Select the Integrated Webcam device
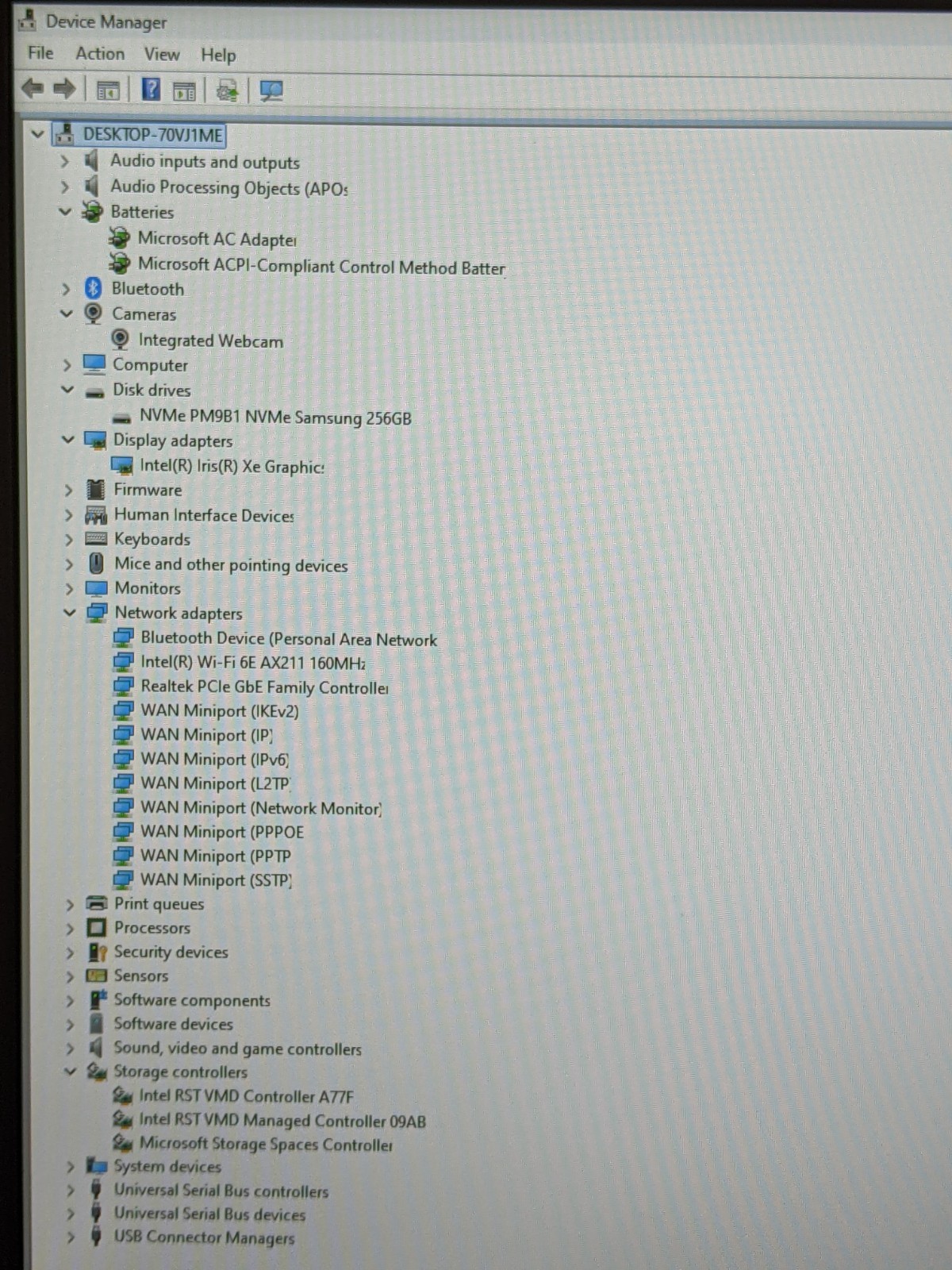This screenshot has height=1270, width=952. point(210,341)
